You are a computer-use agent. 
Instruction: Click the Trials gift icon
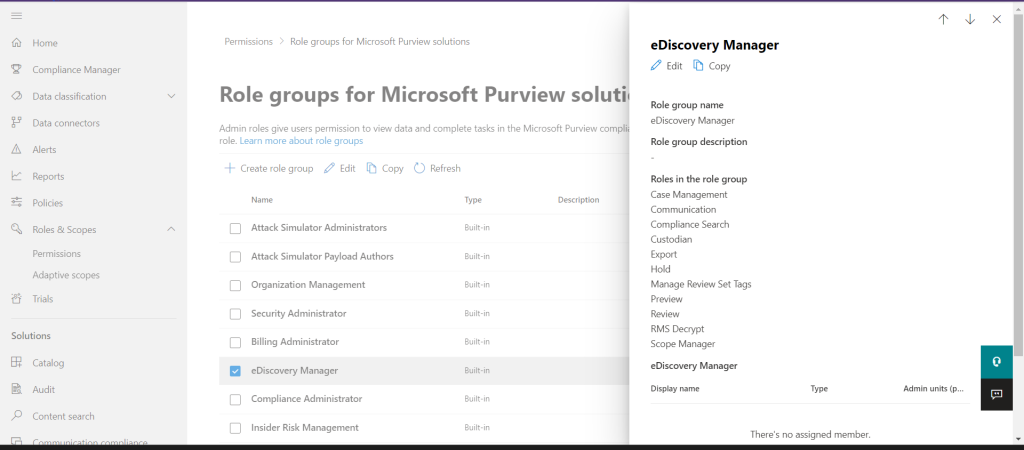click(17, 299)
